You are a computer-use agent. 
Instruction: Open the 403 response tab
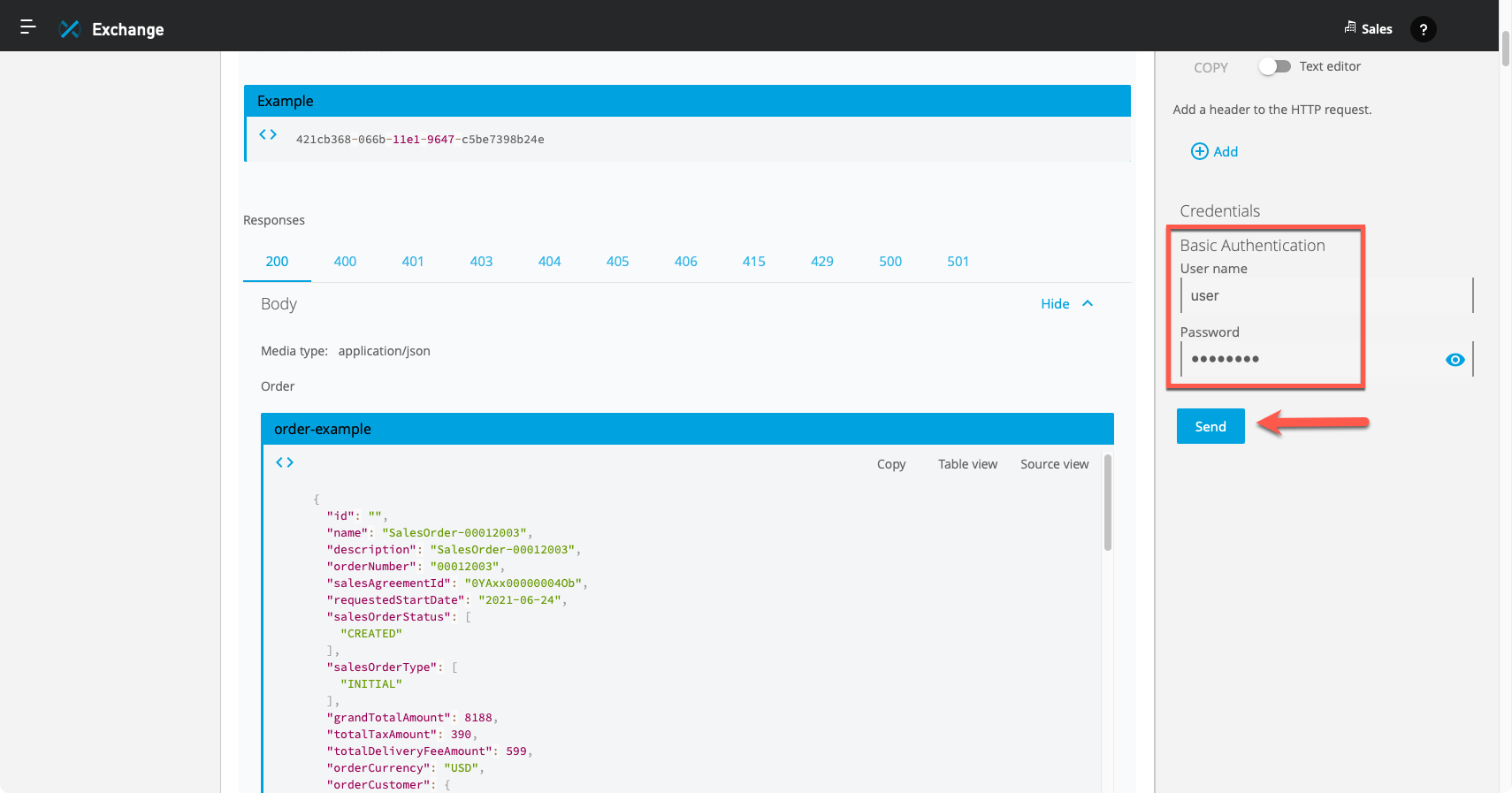coord(481,262)
